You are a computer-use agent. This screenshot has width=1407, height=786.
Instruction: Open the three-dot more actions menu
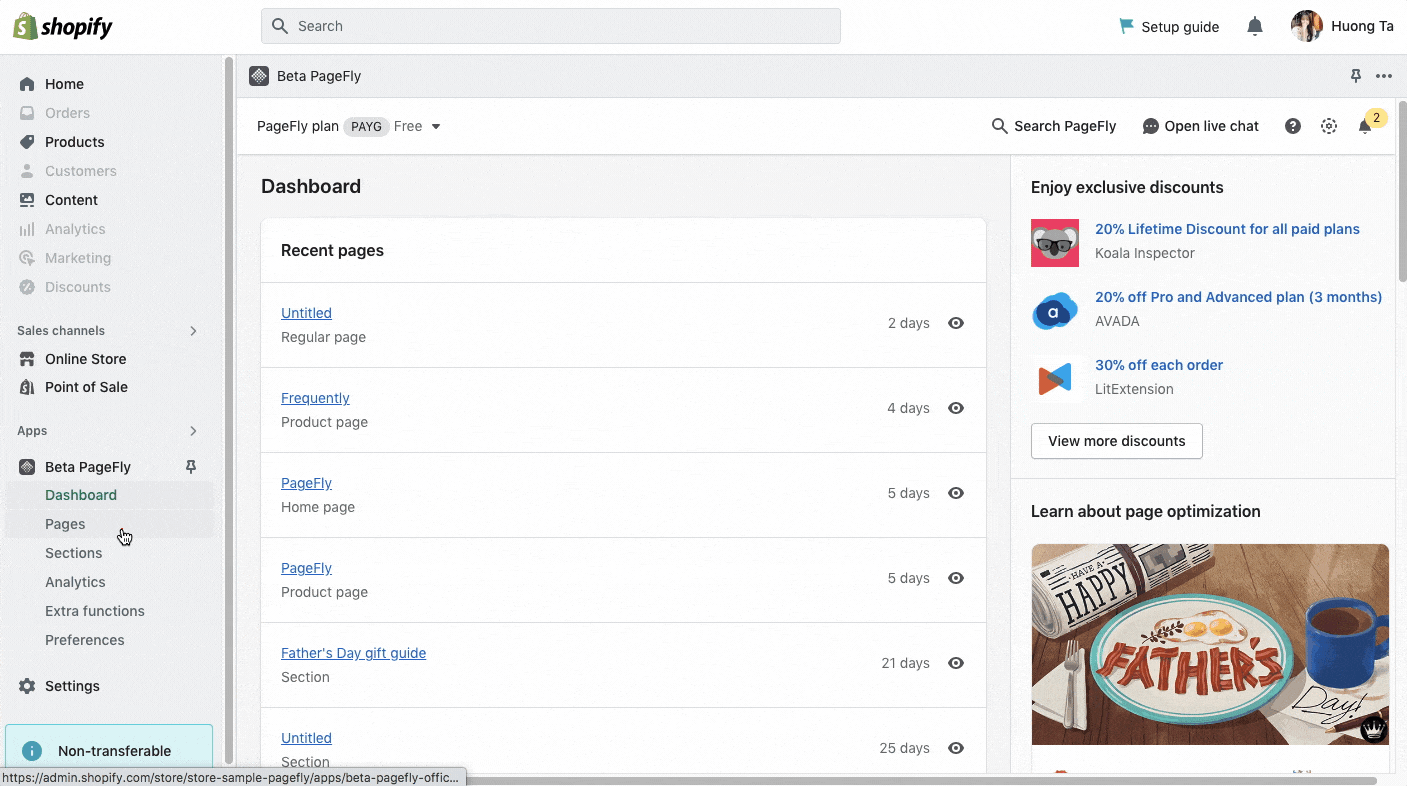click(x=1384, y=76)
